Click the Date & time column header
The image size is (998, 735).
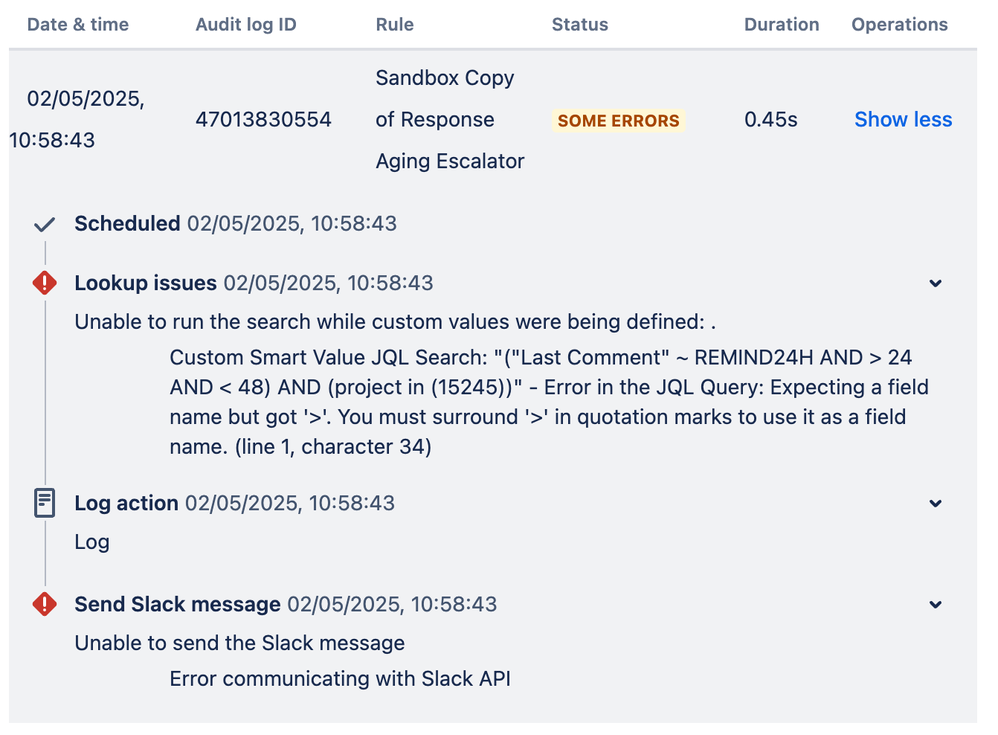(78, 25)
